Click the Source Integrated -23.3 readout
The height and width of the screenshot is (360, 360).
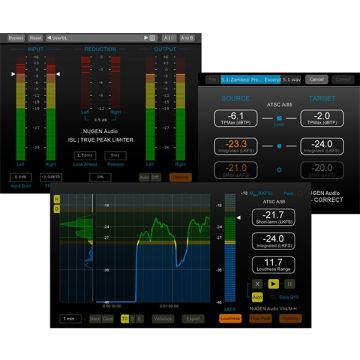point(236,146)
